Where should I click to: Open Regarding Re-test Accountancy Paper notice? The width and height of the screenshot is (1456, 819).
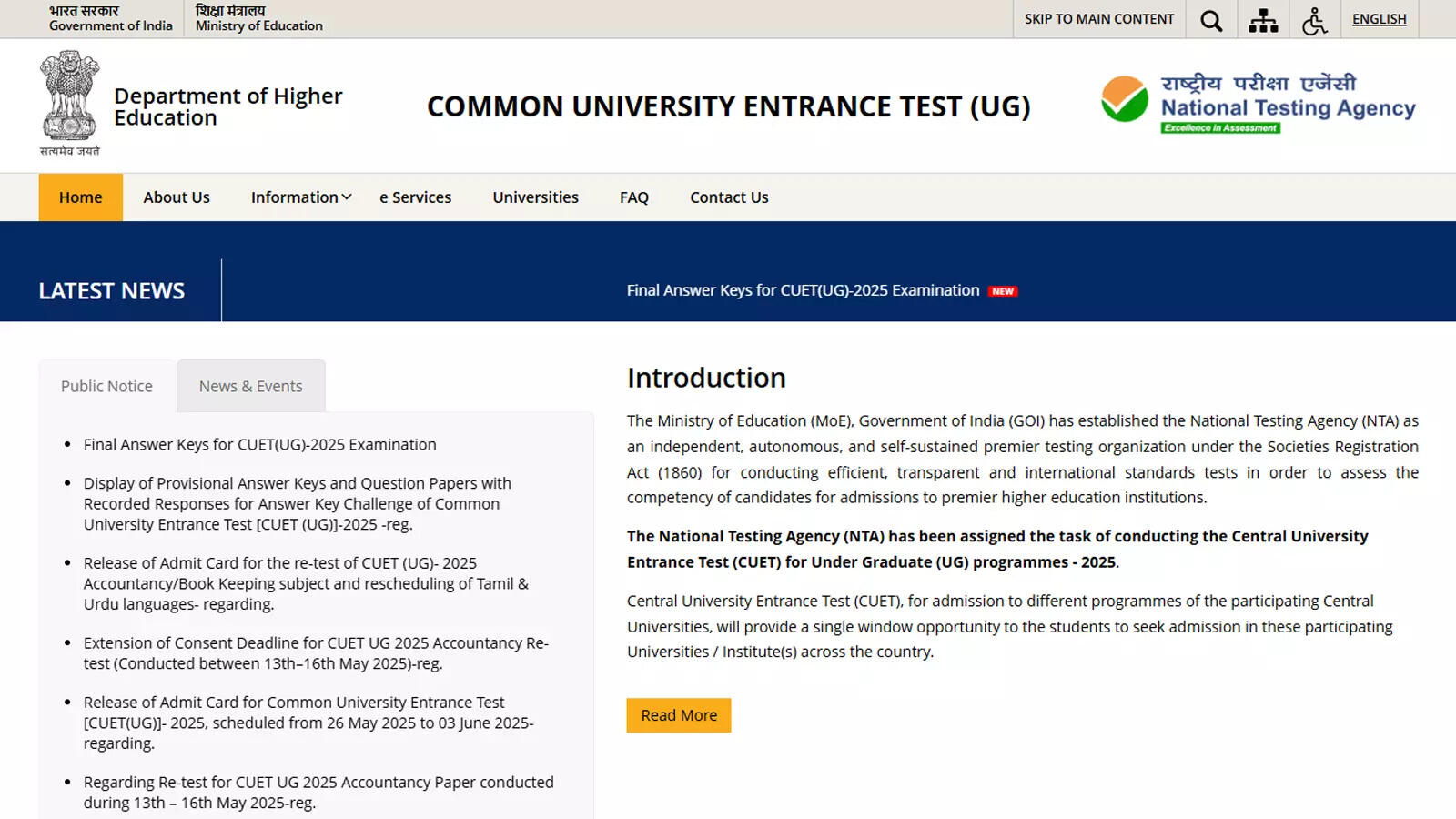tap(318, 793)
